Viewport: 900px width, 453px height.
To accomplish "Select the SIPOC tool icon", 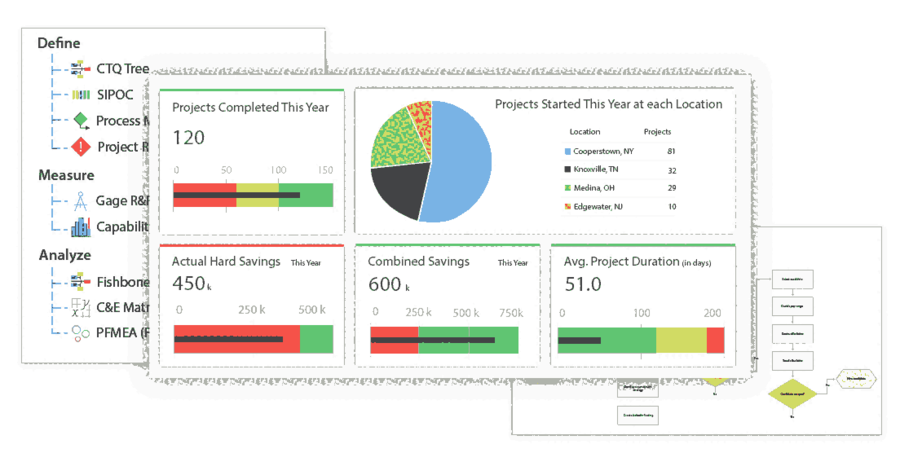I will (80, 95).
